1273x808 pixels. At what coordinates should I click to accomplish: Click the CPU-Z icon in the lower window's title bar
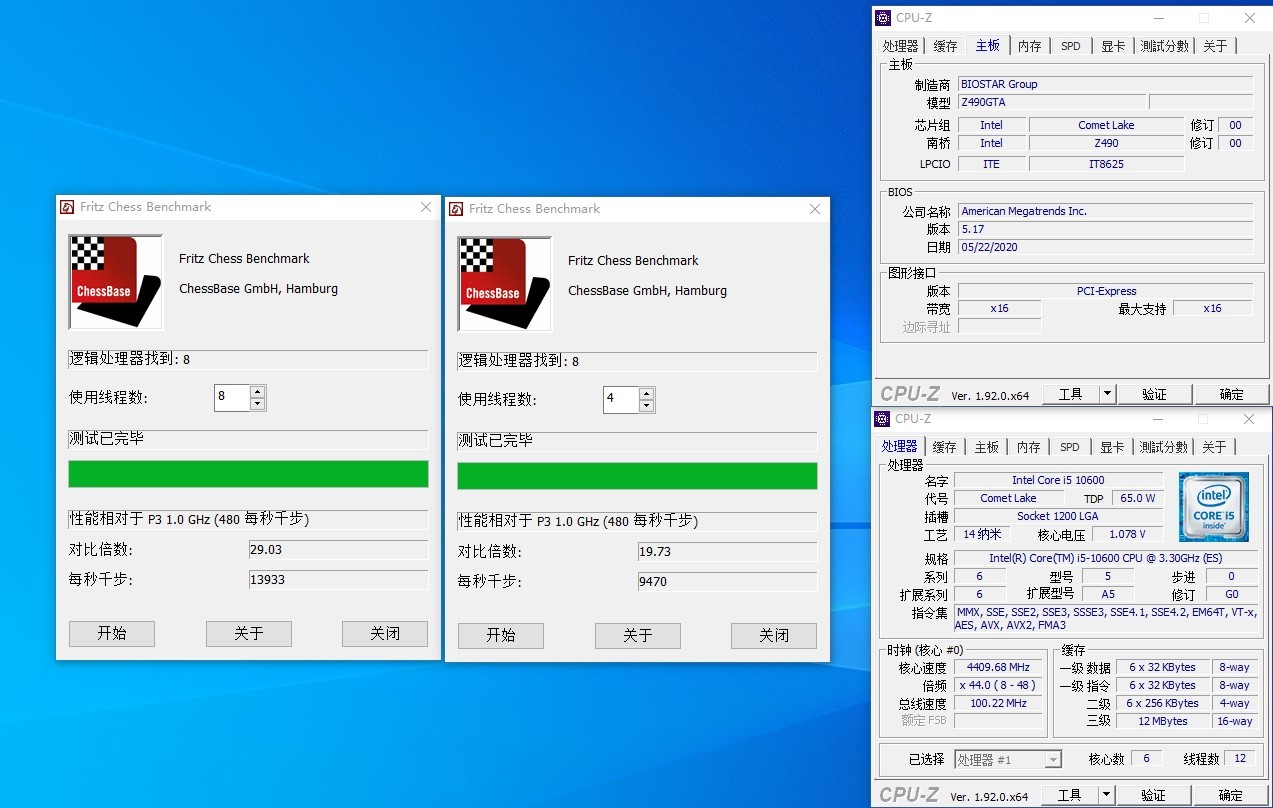882,419
